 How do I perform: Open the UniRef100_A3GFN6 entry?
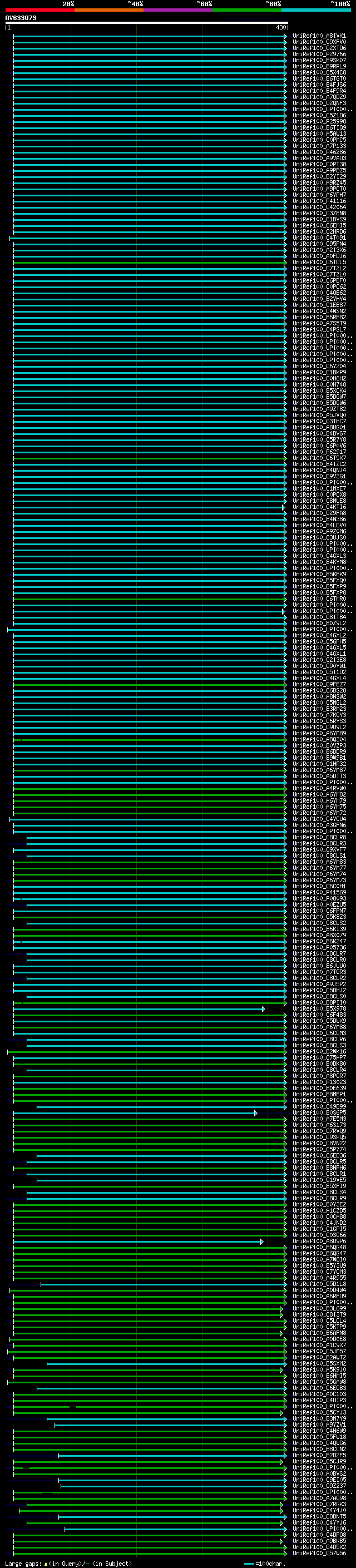point(319,825)
